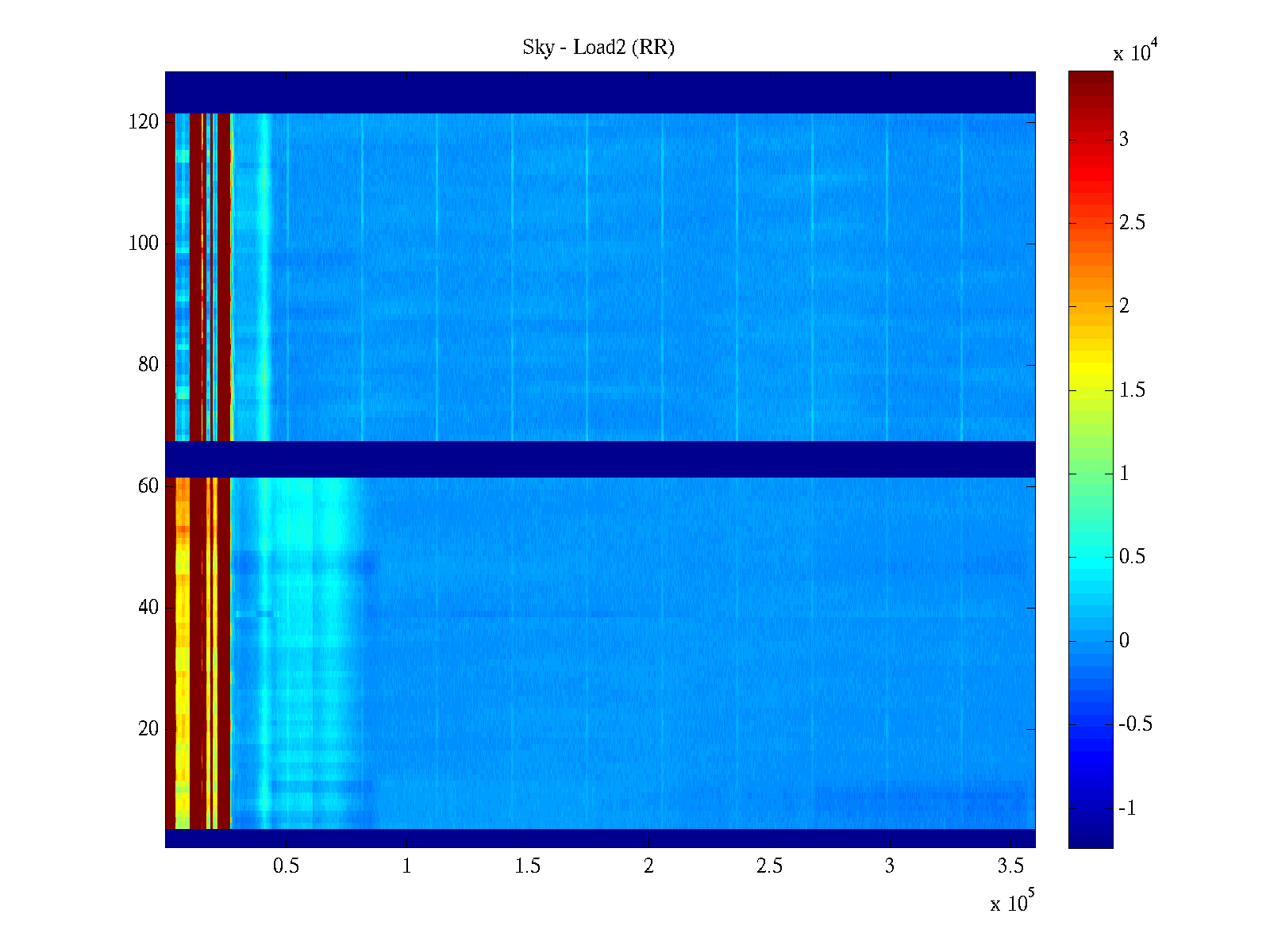Click the x-axis tick label 3.5

click(1010, 866)
